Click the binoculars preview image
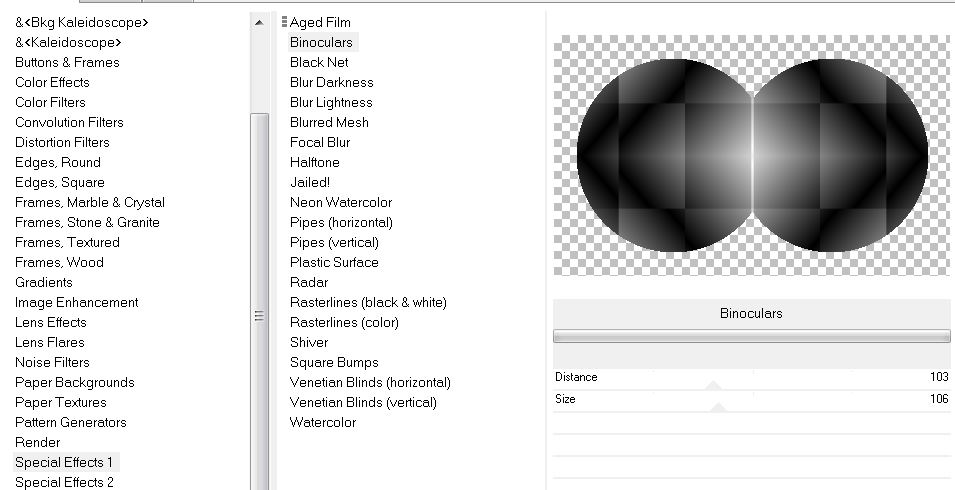Screen dimensions: 955x490 [752, 155]
